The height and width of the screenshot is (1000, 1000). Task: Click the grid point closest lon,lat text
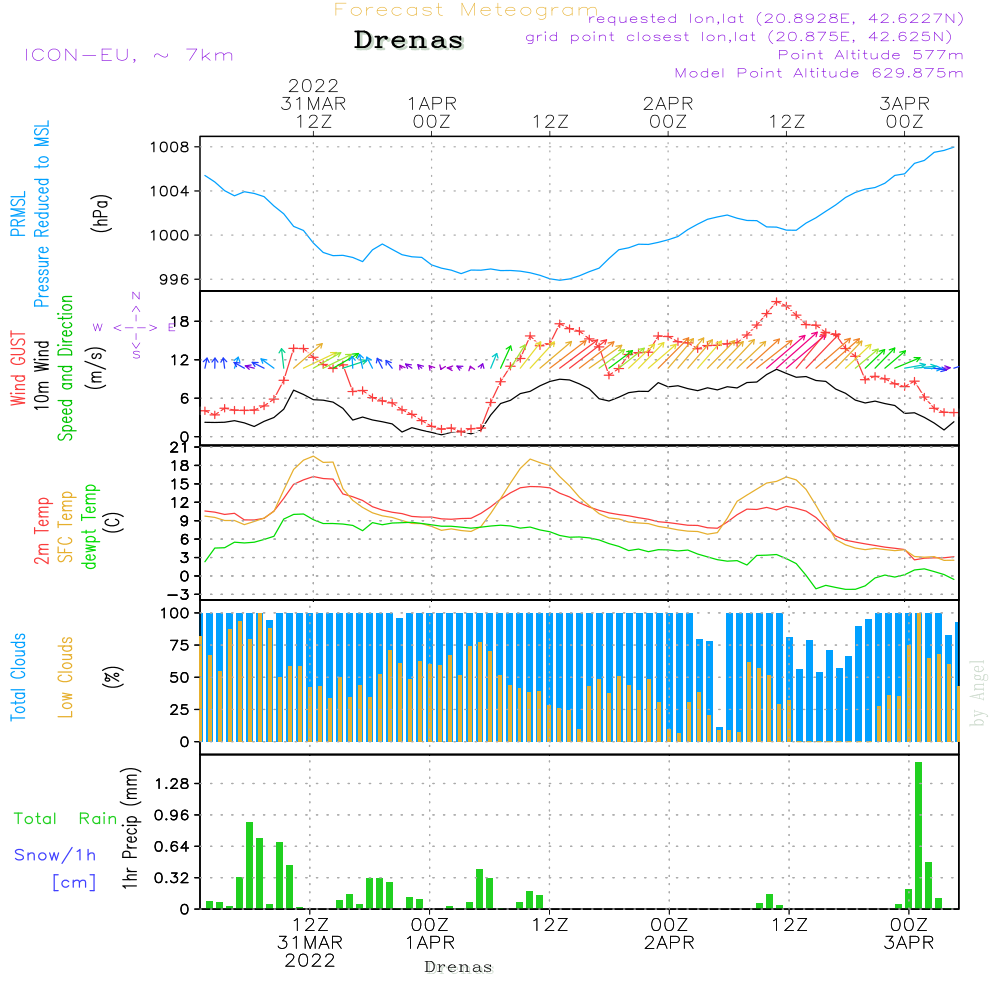745,37
